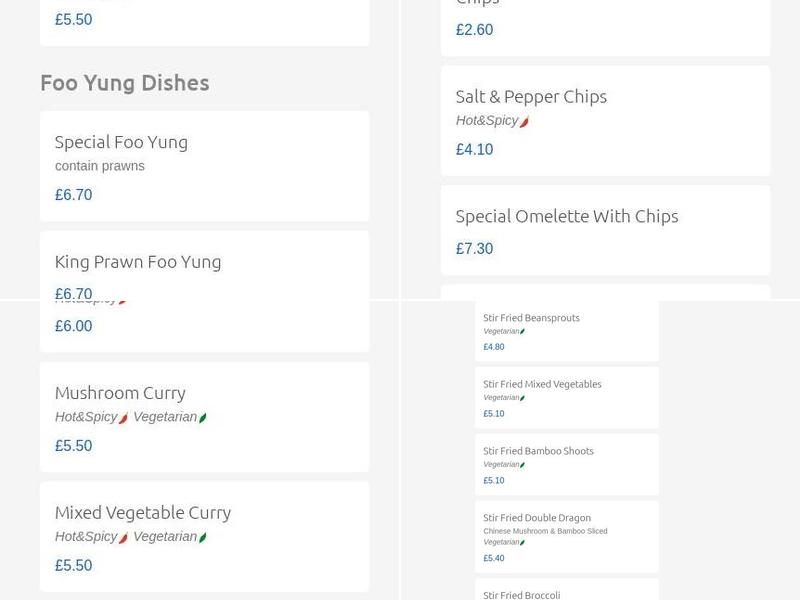Click the £6.70 price on Special Foo Yung

[x=73, y=195]
